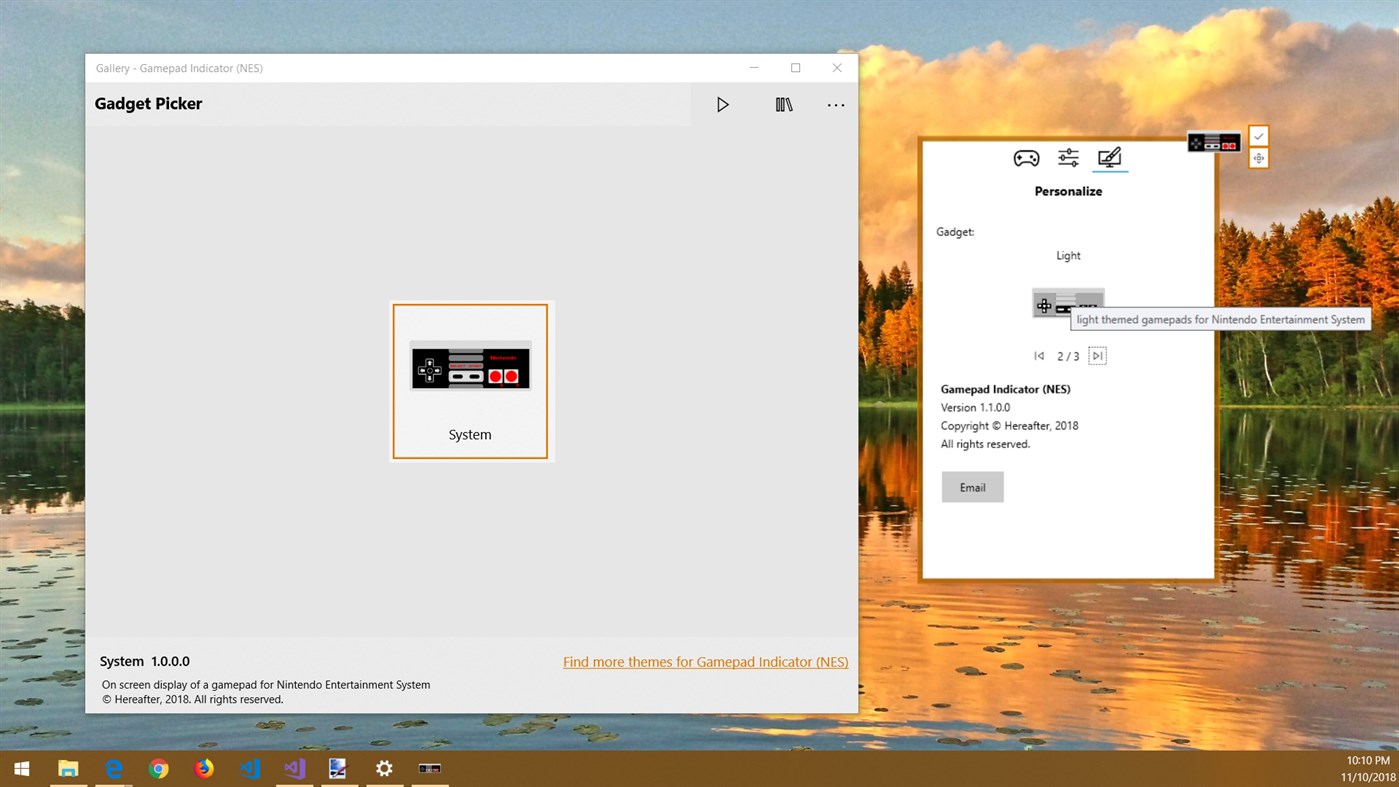The height and width of the screenshot is (787, 1399).
Task: Select the System theme thumbnail
Action: (470, 381)
